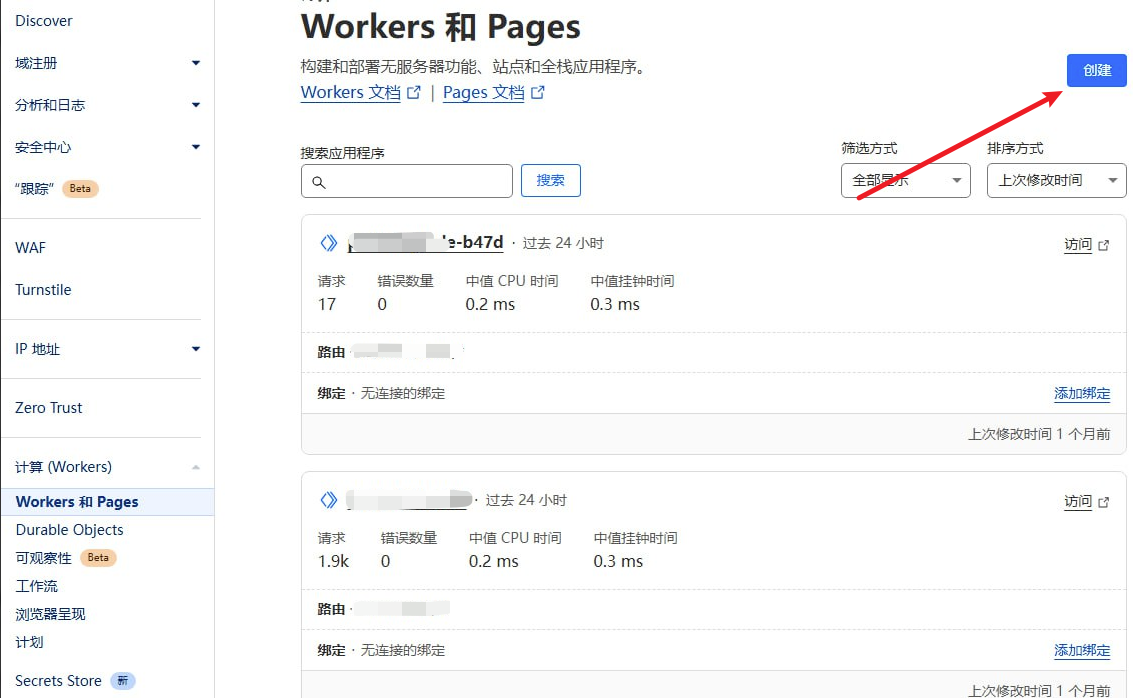
Task: Open the Pages 文档 link
Action: click(x=483, y=92)
